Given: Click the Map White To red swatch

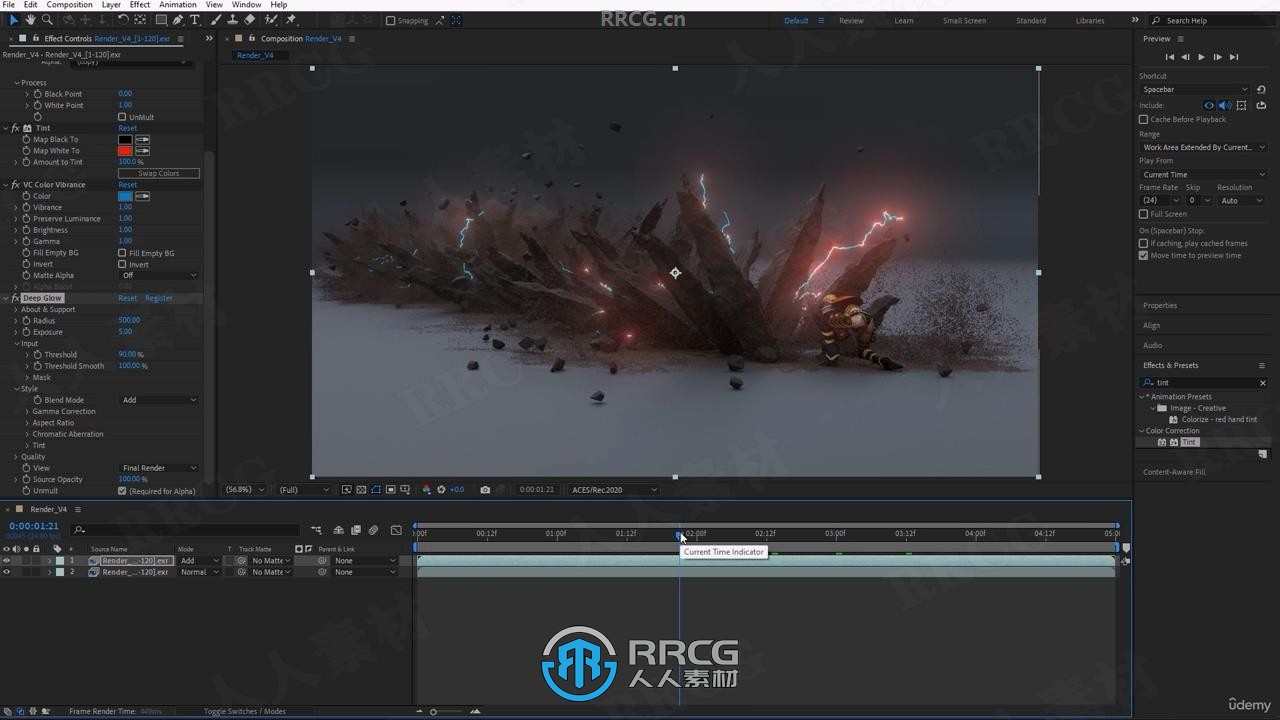Looking at the screenshot, I should pos(125,151).
